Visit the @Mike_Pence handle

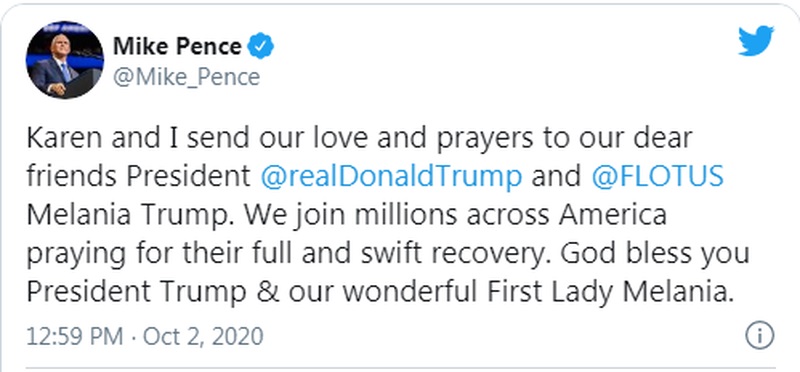[x=186, y=78]
